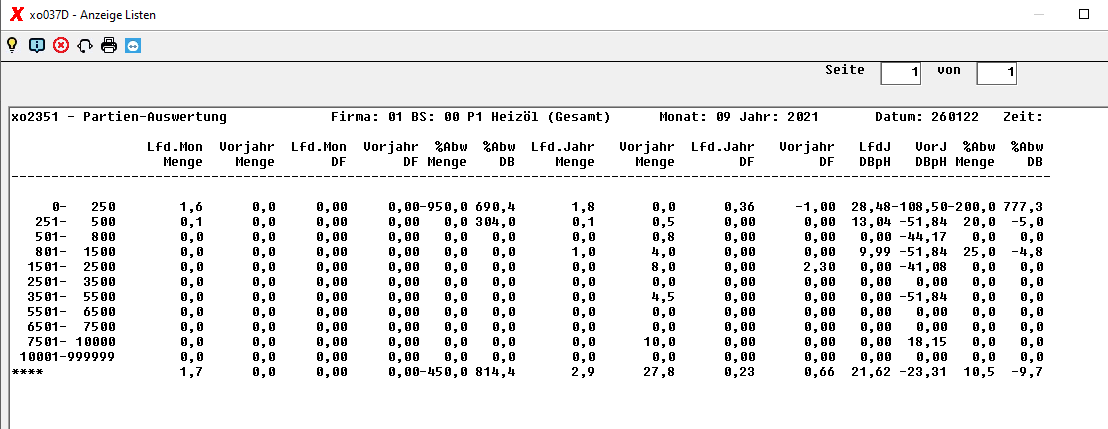
Task: Click the 'Jahr: 2021' header value
Action: [777, 117]
